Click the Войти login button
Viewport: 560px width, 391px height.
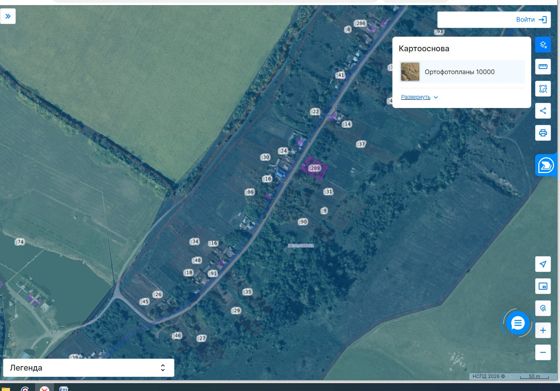tap(531, 20)
